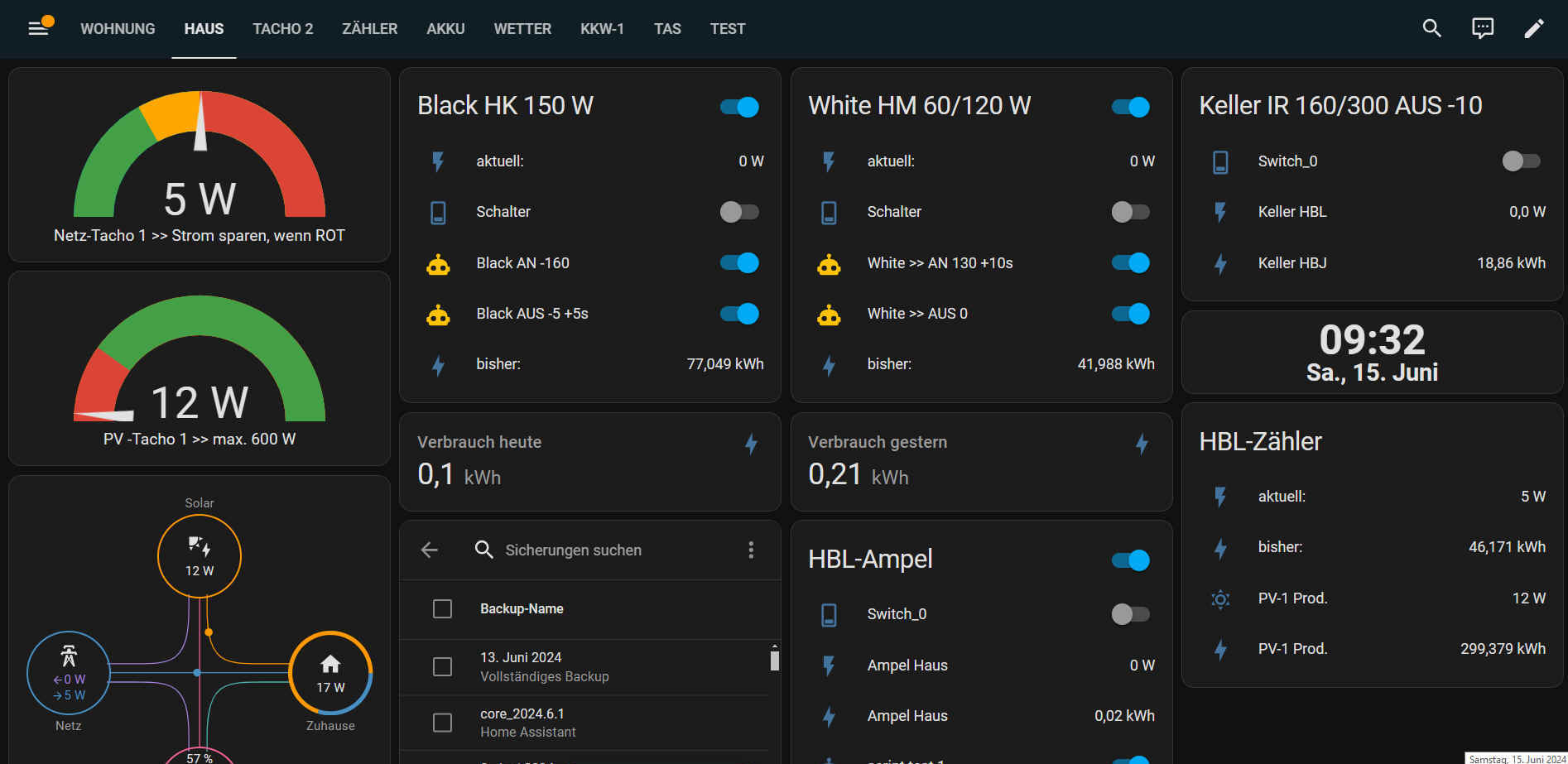This screenshot has height=764, width=1568.
Task: Check the Backup-Name select-all checkbox
Action: coord(443,609)
